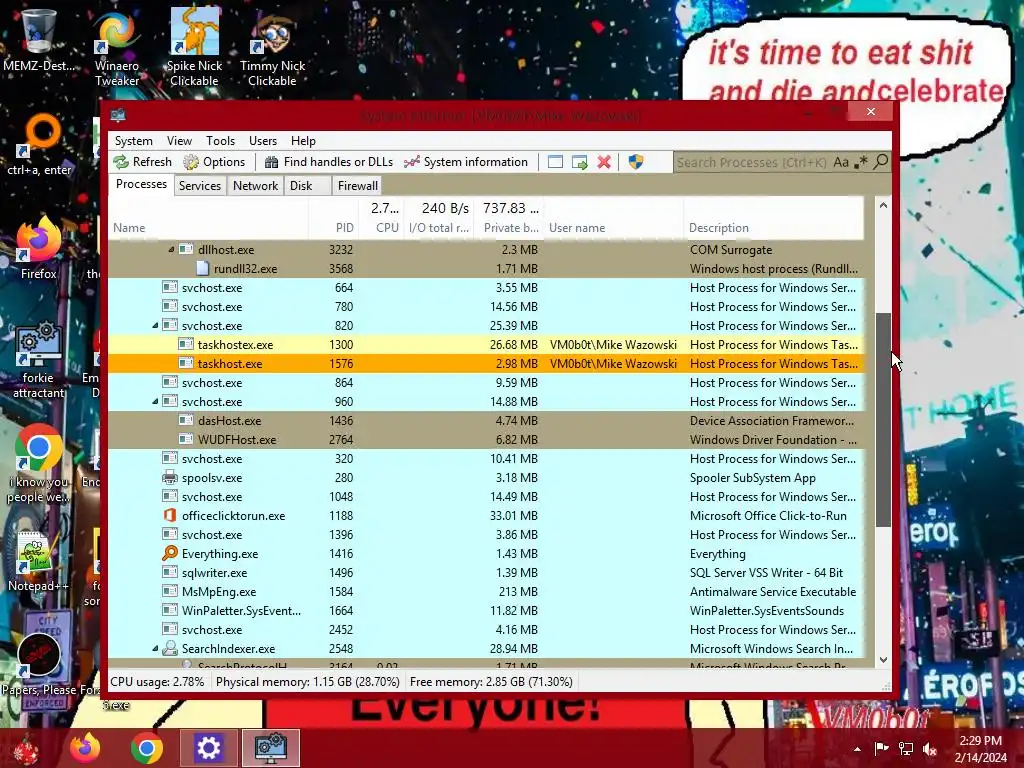This screenshot has height=768, width=1024.
Task: Collapse svchost.exe PID 820 node
Action: 155,325
